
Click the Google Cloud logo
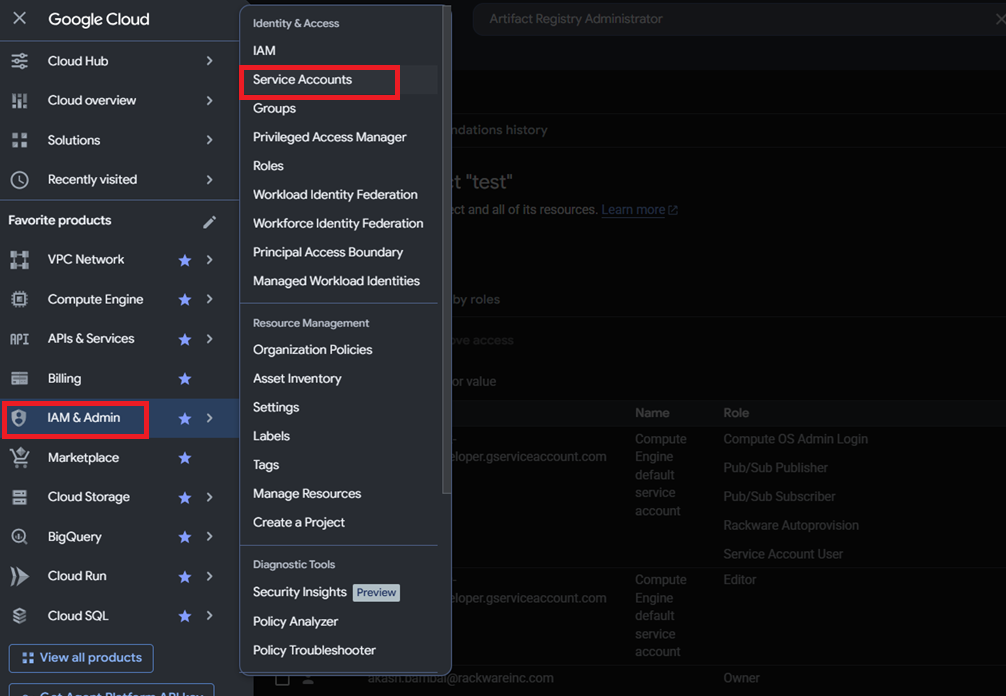(x=99, y=19)
